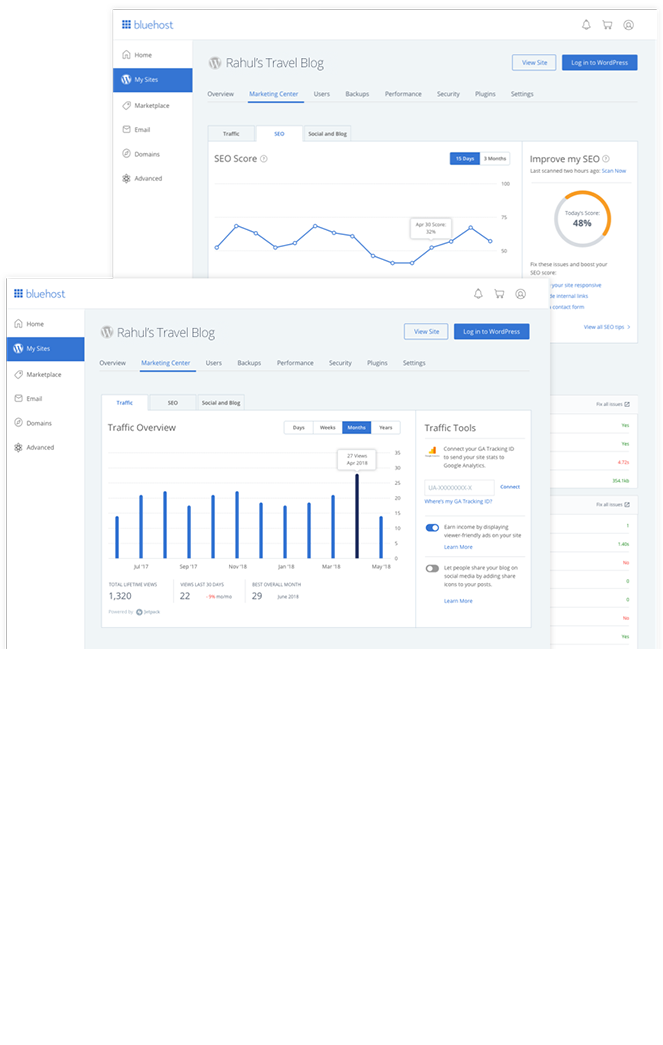Click the Apr 30 point on SEO chart
The height and width of the screenshot is (1045, 663).
[431, 248]
